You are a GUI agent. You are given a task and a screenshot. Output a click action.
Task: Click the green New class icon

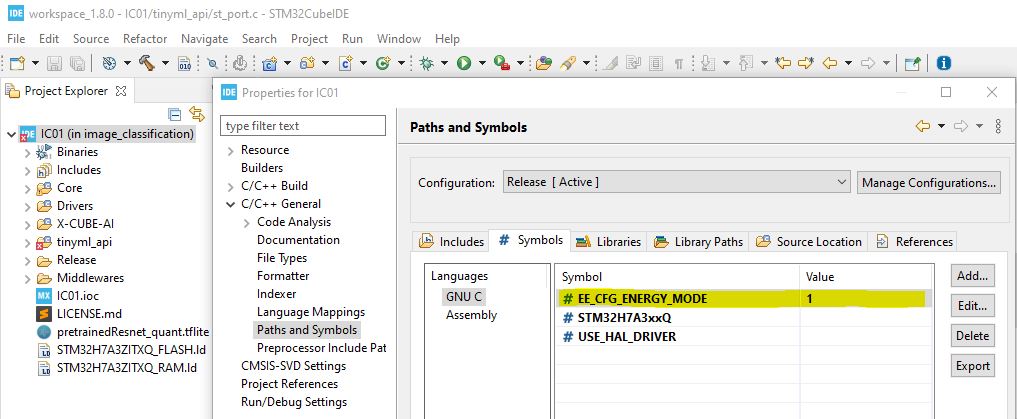(383, 63)
